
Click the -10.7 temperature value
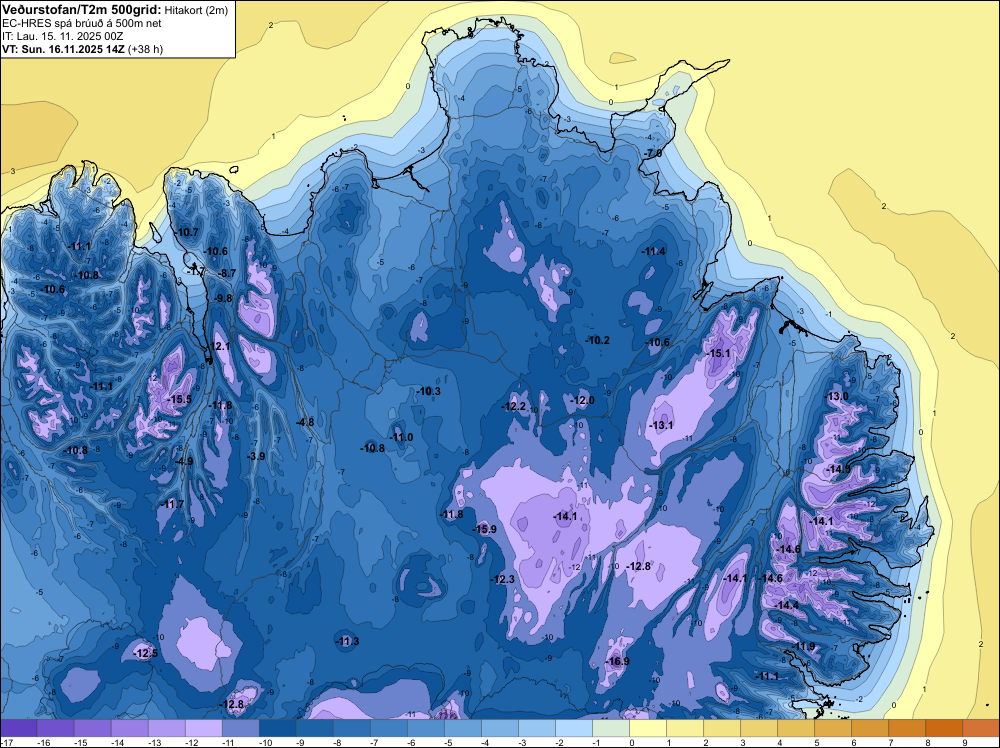tap(188, 232)
